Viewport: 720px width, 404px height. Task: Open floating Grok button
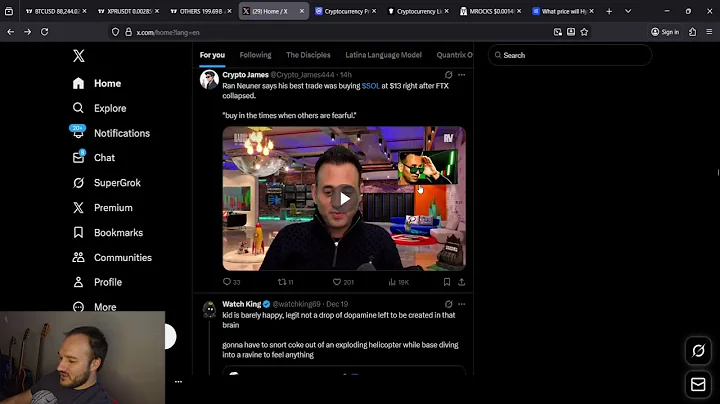point(698,351)
